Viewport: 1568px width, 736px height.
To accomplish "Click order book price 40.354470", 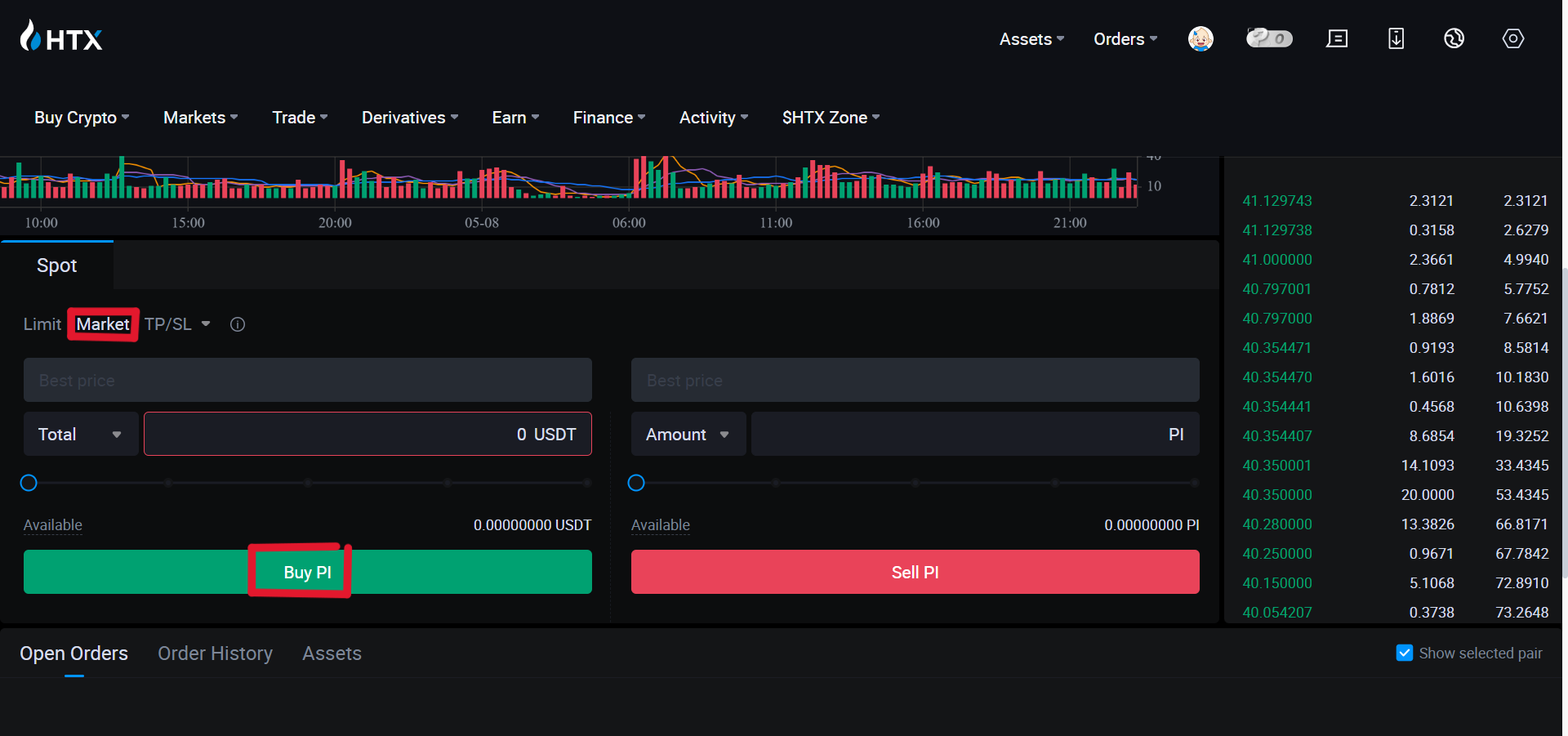I will pyautogui.click(x=1277, y=377).
